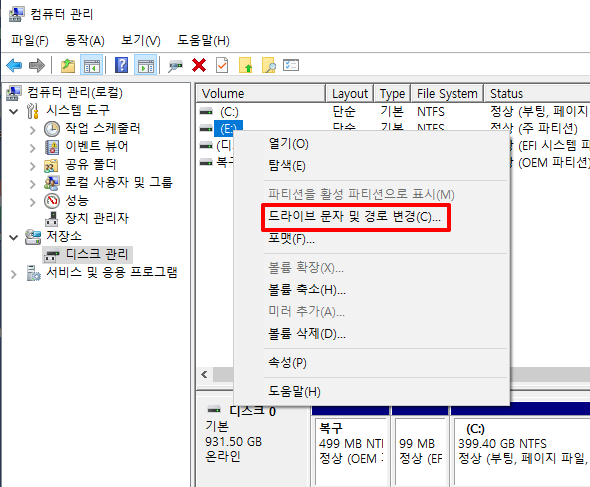This screenshot has width=590, height=487.
Task: Expand 로컬 사용자 및 그룹 node
Action: pyautogui.click(x=33, y=184)
